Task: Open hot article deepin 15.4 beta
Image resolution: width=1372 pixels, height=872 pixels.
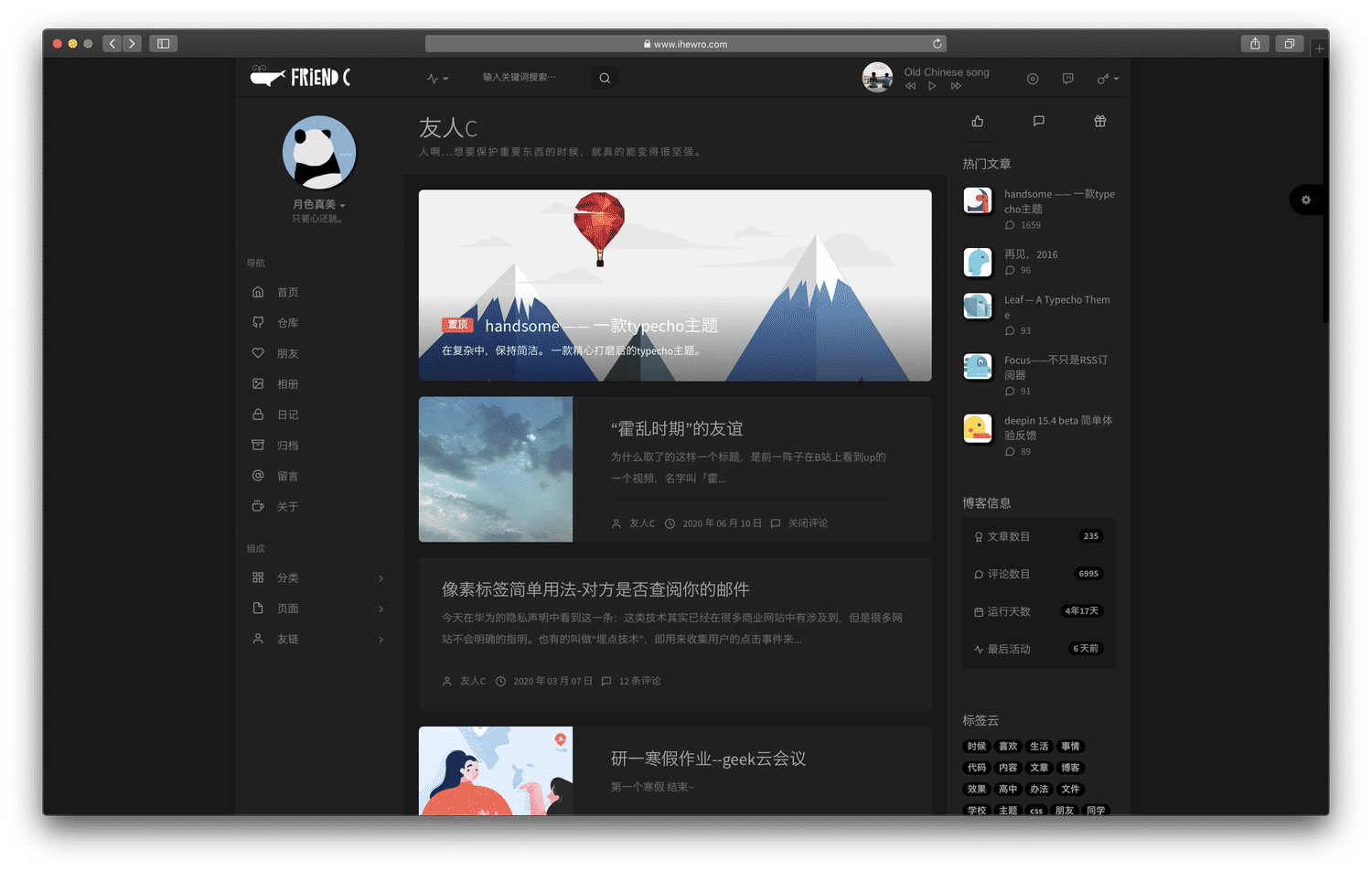Action: tap(1058, 427)
